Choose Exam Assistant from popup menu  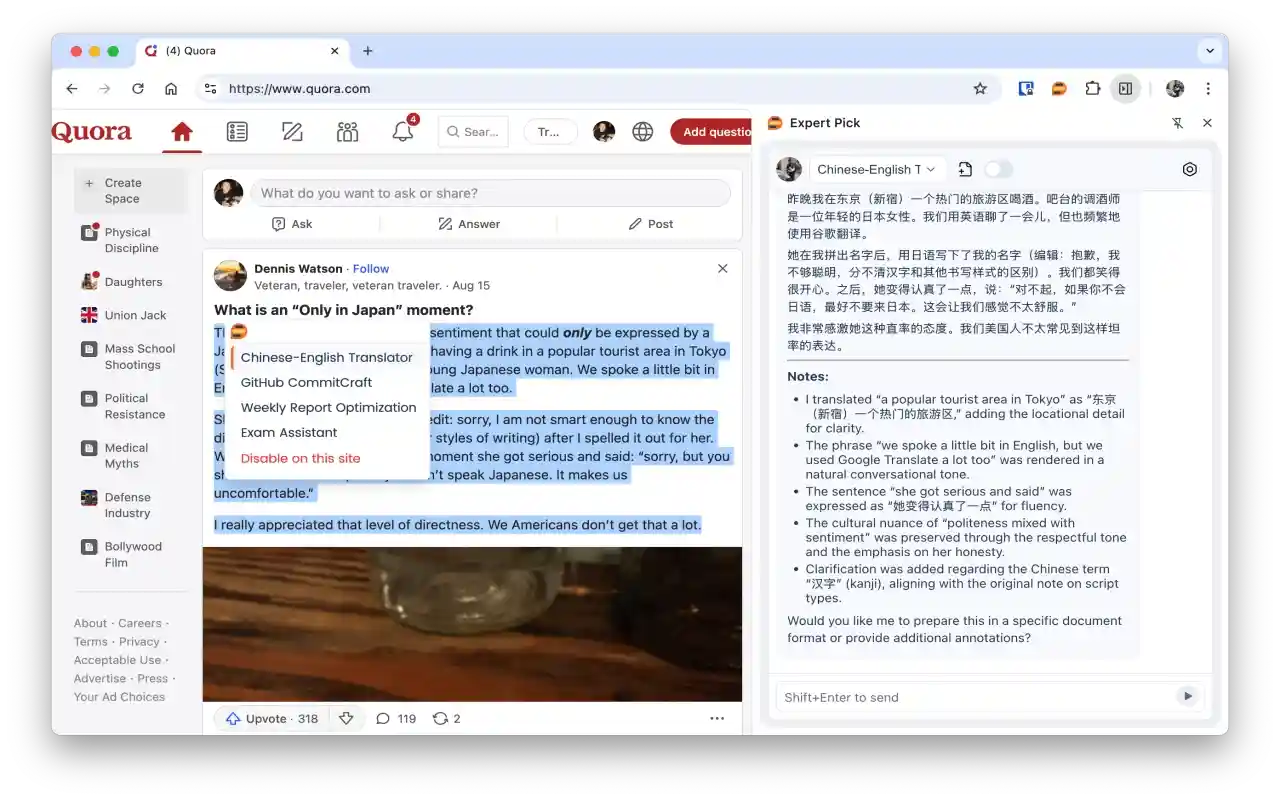pyautogui.click(x=289, y=432)
